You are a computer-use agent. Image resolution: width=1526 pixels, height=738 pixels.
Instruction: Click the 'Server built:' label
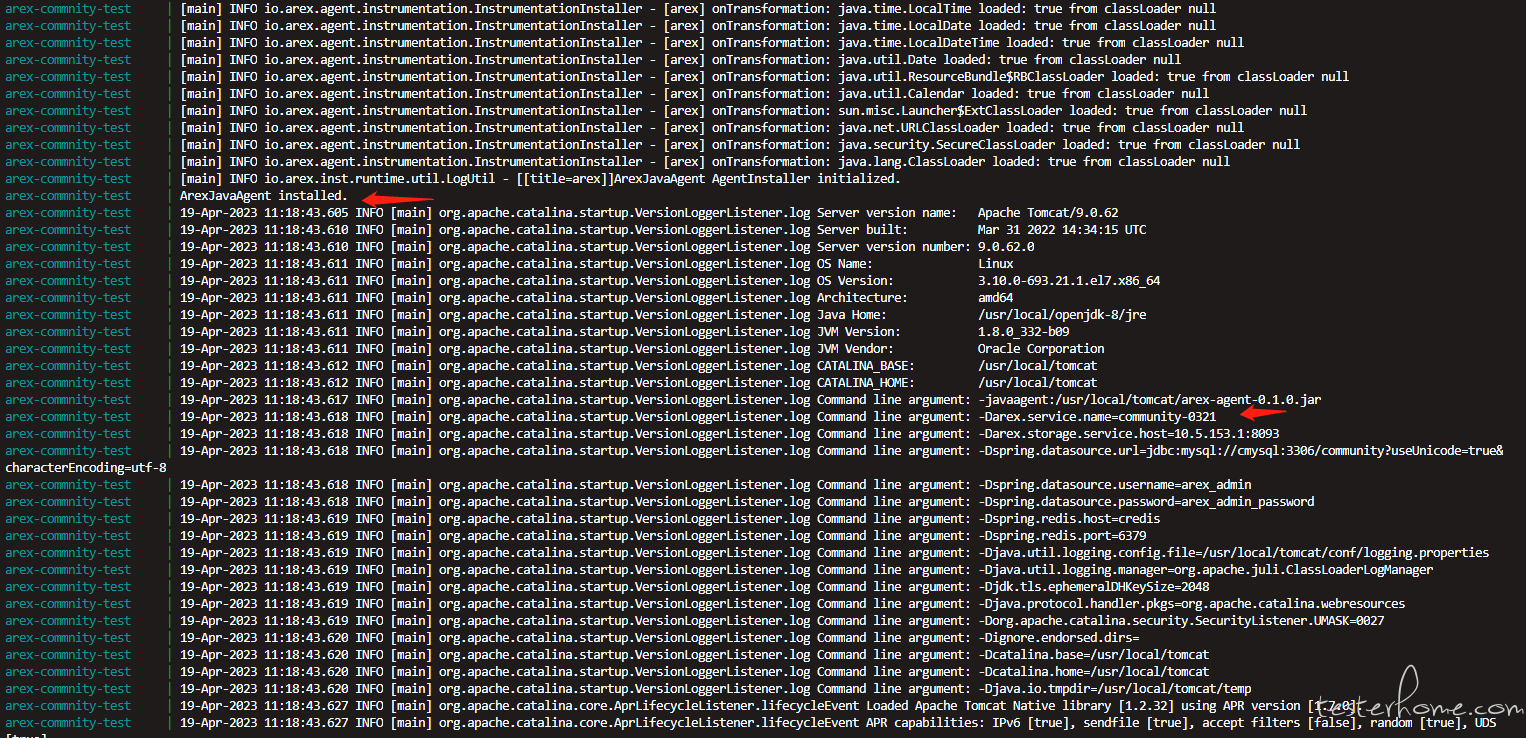[862, 229]
